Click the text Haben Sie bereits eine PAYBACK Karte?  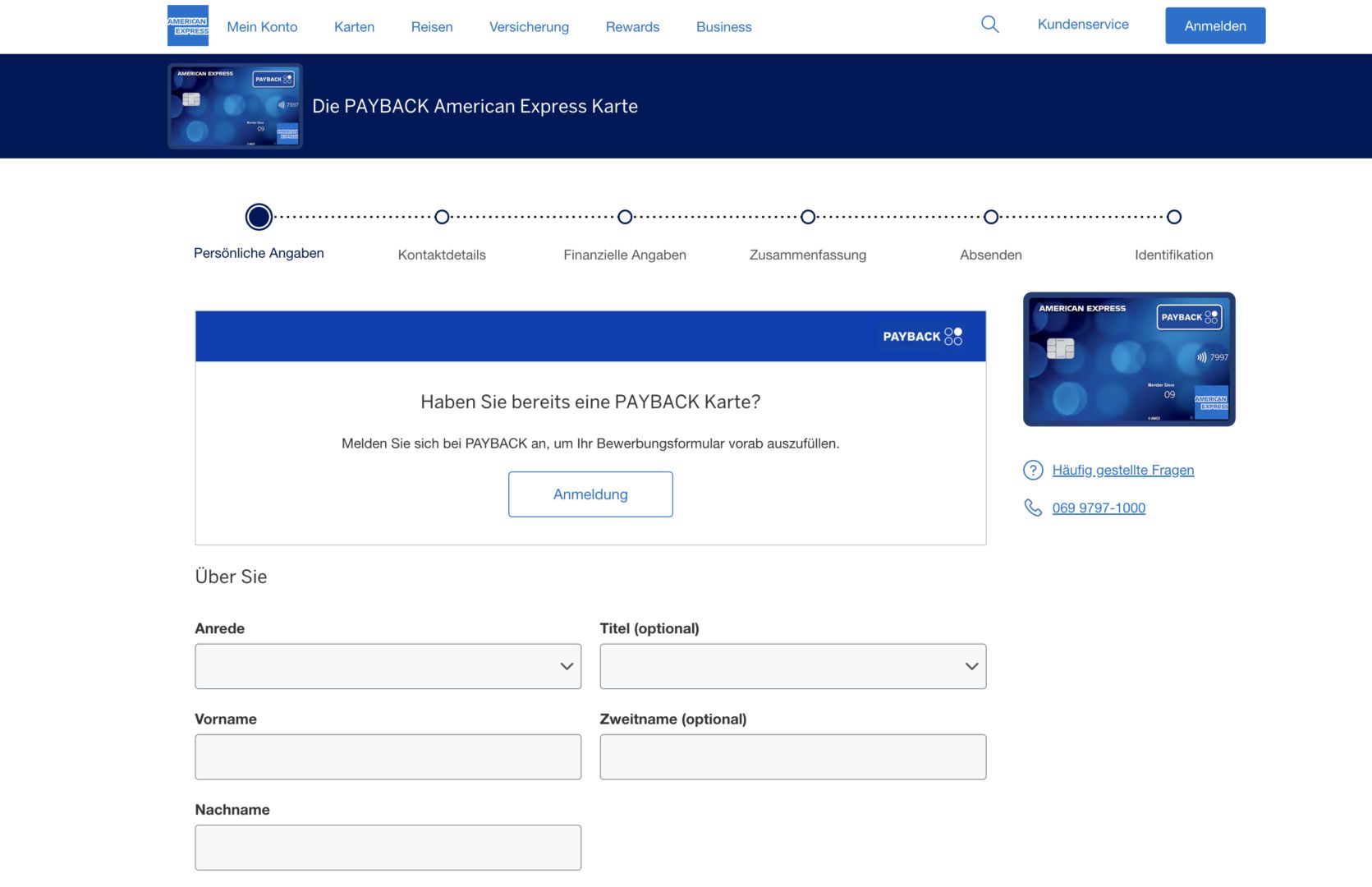pyautogui.click(x=590, y=402)
